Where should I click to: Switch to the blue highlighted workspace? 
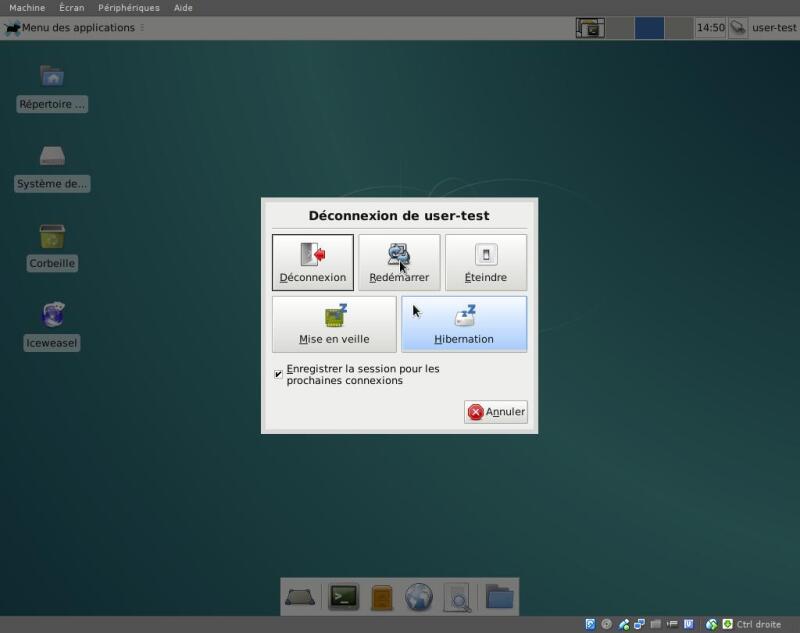pos(649,28)
